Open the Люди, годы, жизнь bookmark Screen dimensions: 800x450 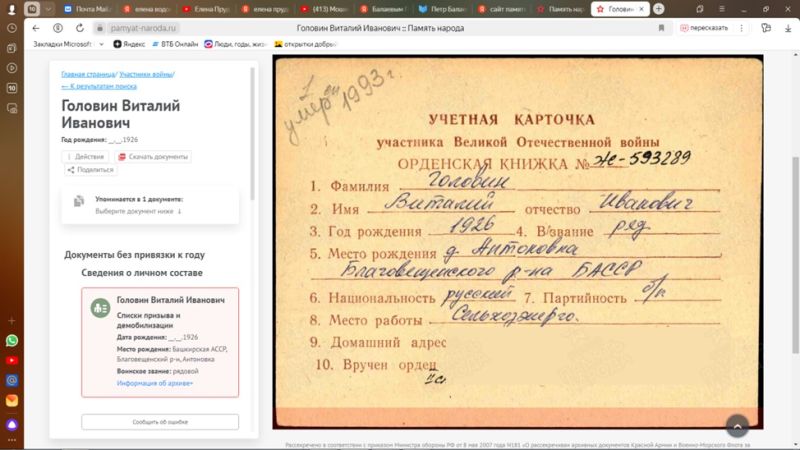[x=235, y=44]
